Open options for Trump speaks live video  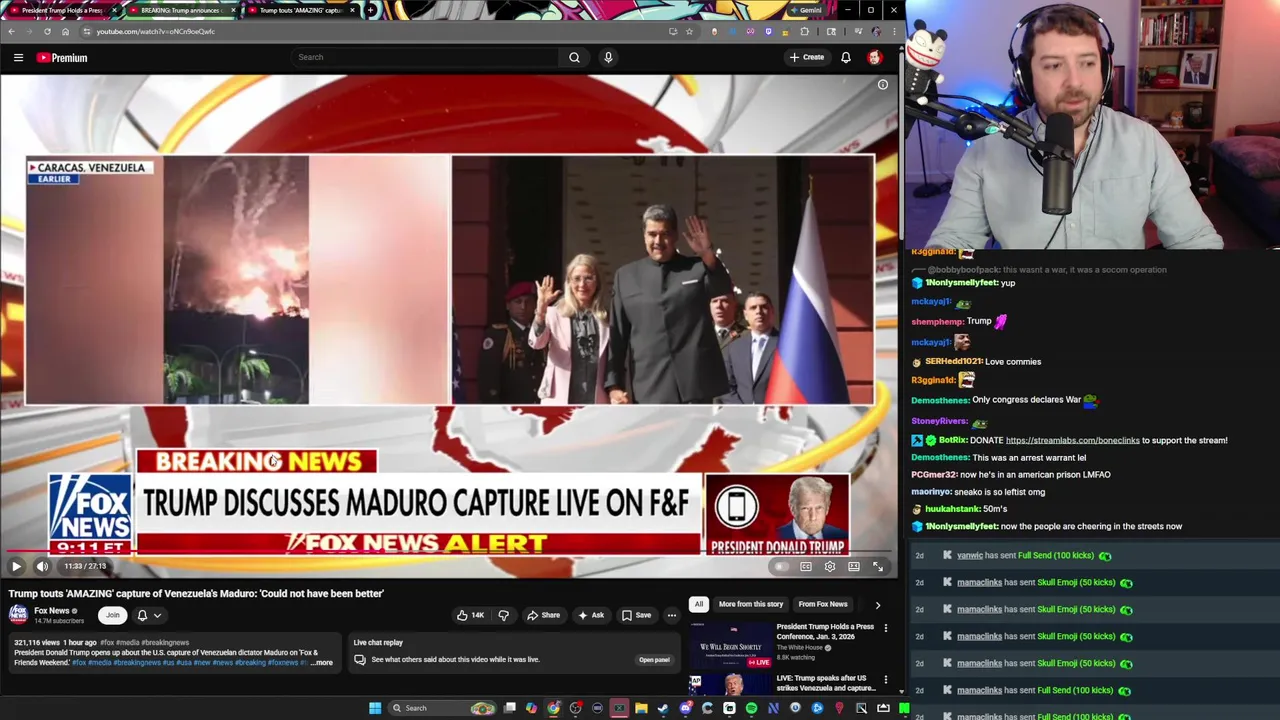885,680
